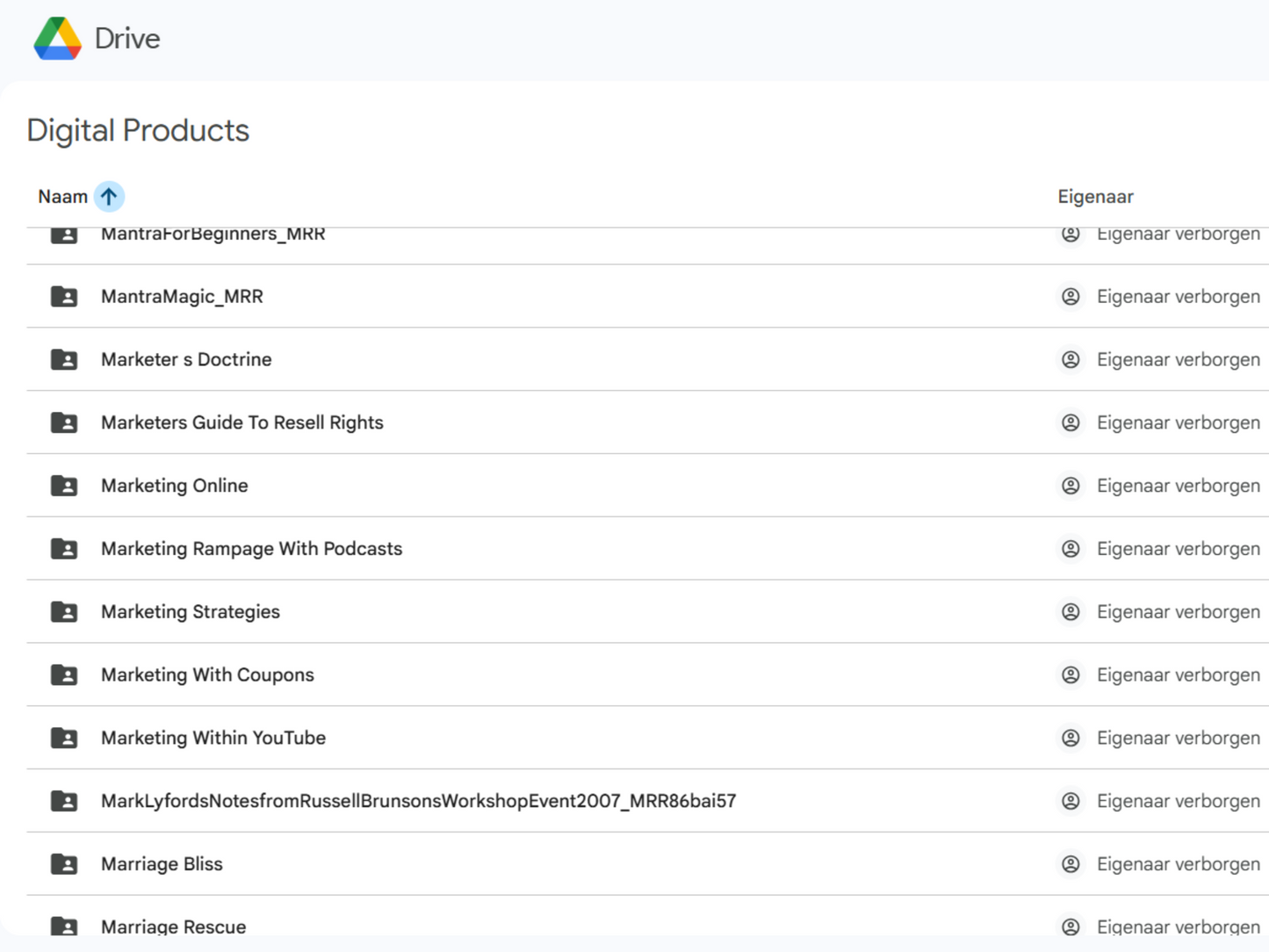Image resolution: width=1269 pixels, height=952 pixels.
Task: Click the folder icon for Marketing Strategies
Action: 64,612
